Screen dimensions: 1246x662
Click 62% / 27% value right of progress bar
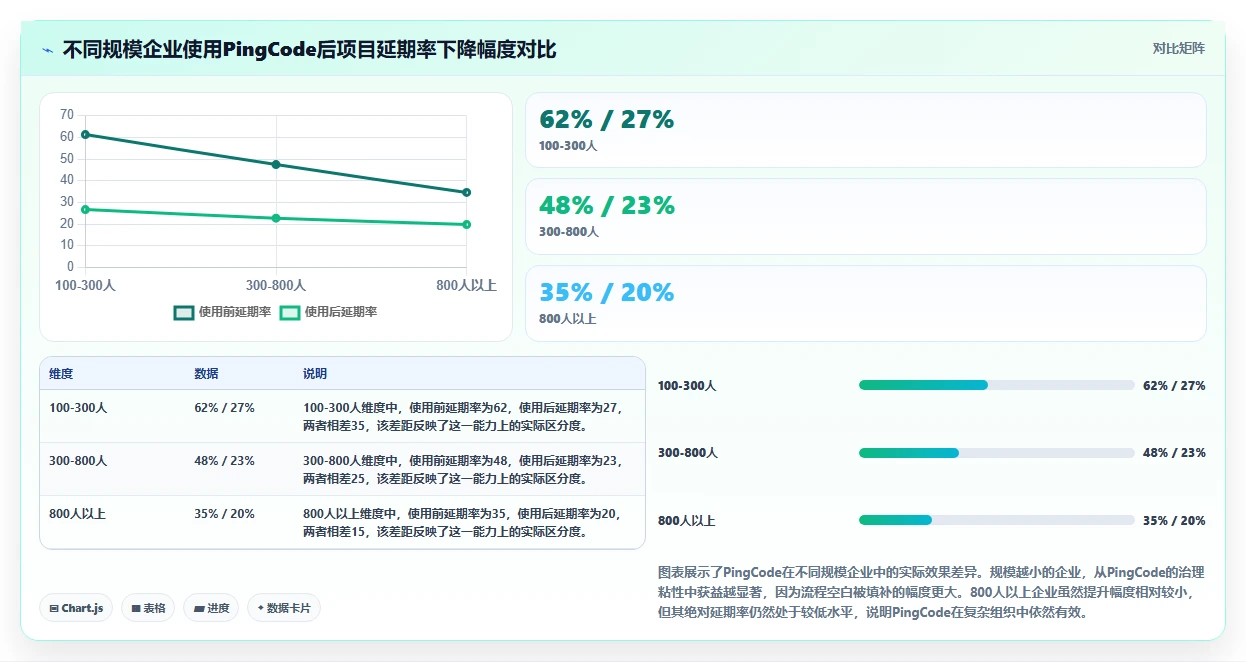1174,386
